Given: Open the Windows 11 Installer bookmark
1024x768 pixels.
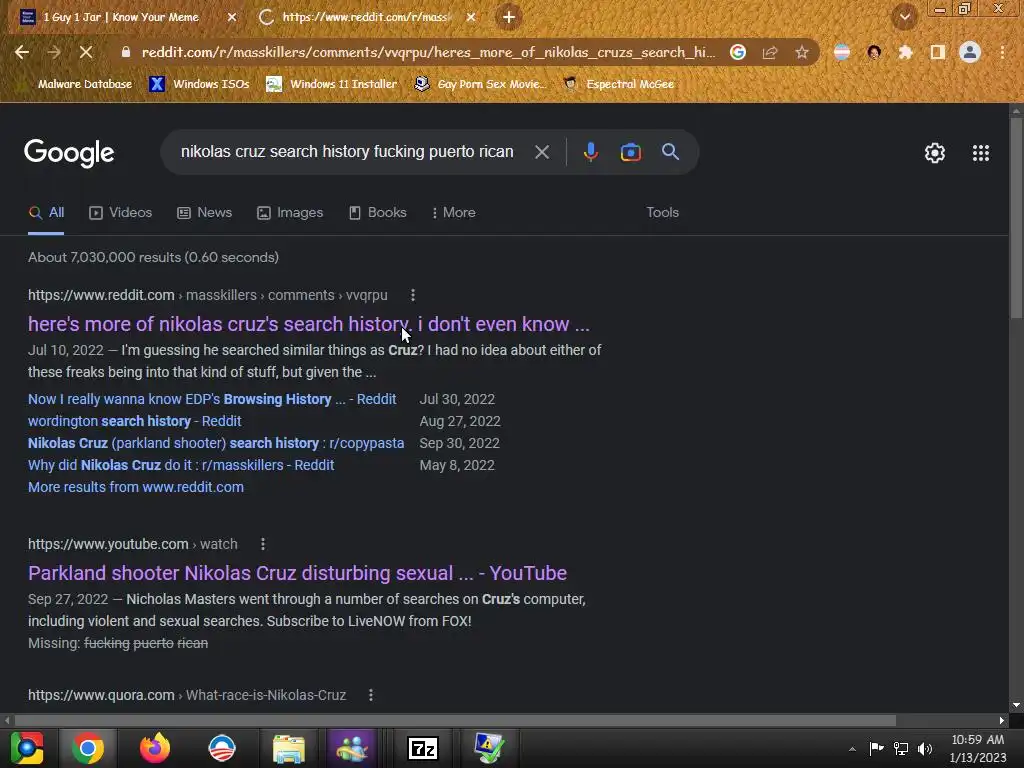Looking at the screenshot, I should point(332,84).
